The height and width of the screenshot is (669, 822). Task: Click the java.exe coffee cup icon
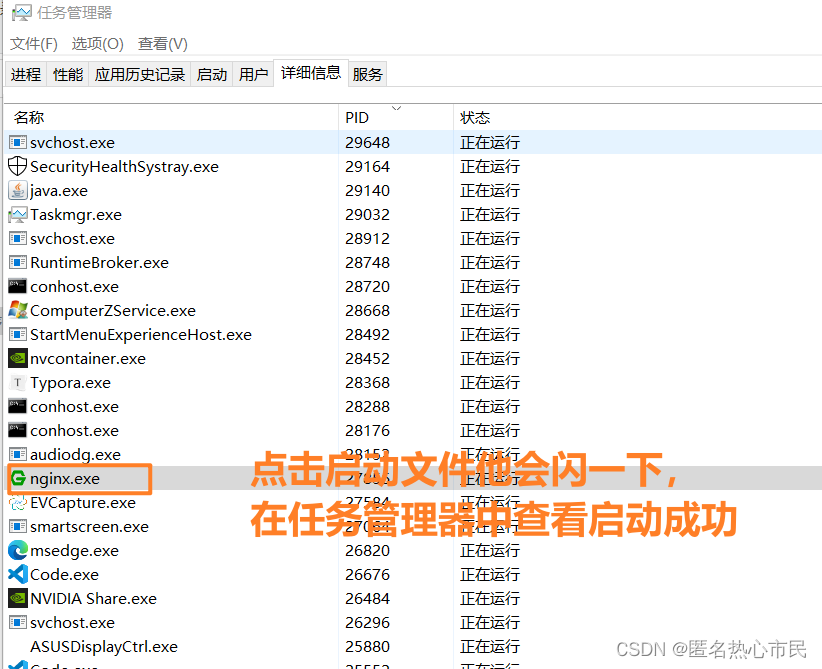pos(17,190)
